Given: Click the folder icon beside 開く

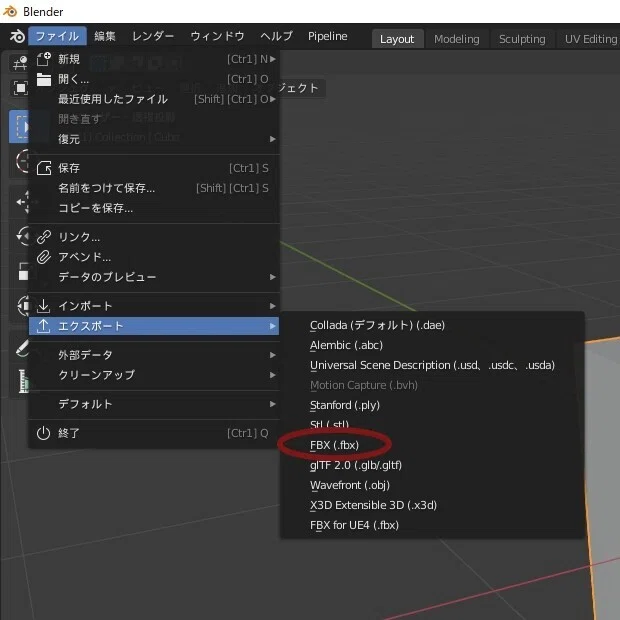Looking at the screenshot, I should pos(43,79).
